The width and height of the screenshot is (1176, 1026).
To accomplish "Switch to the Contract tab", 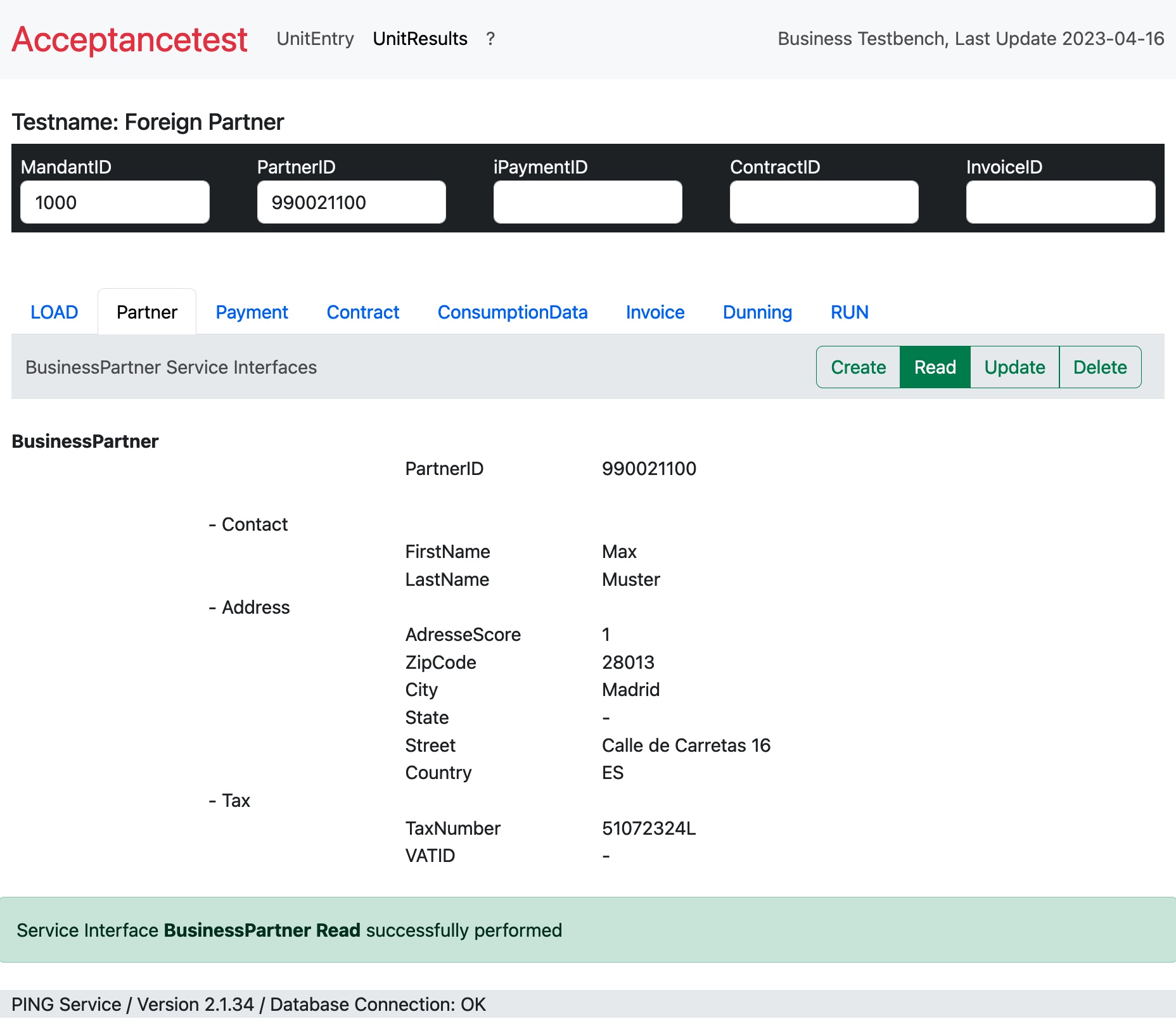I will click(x=363, y=312).
